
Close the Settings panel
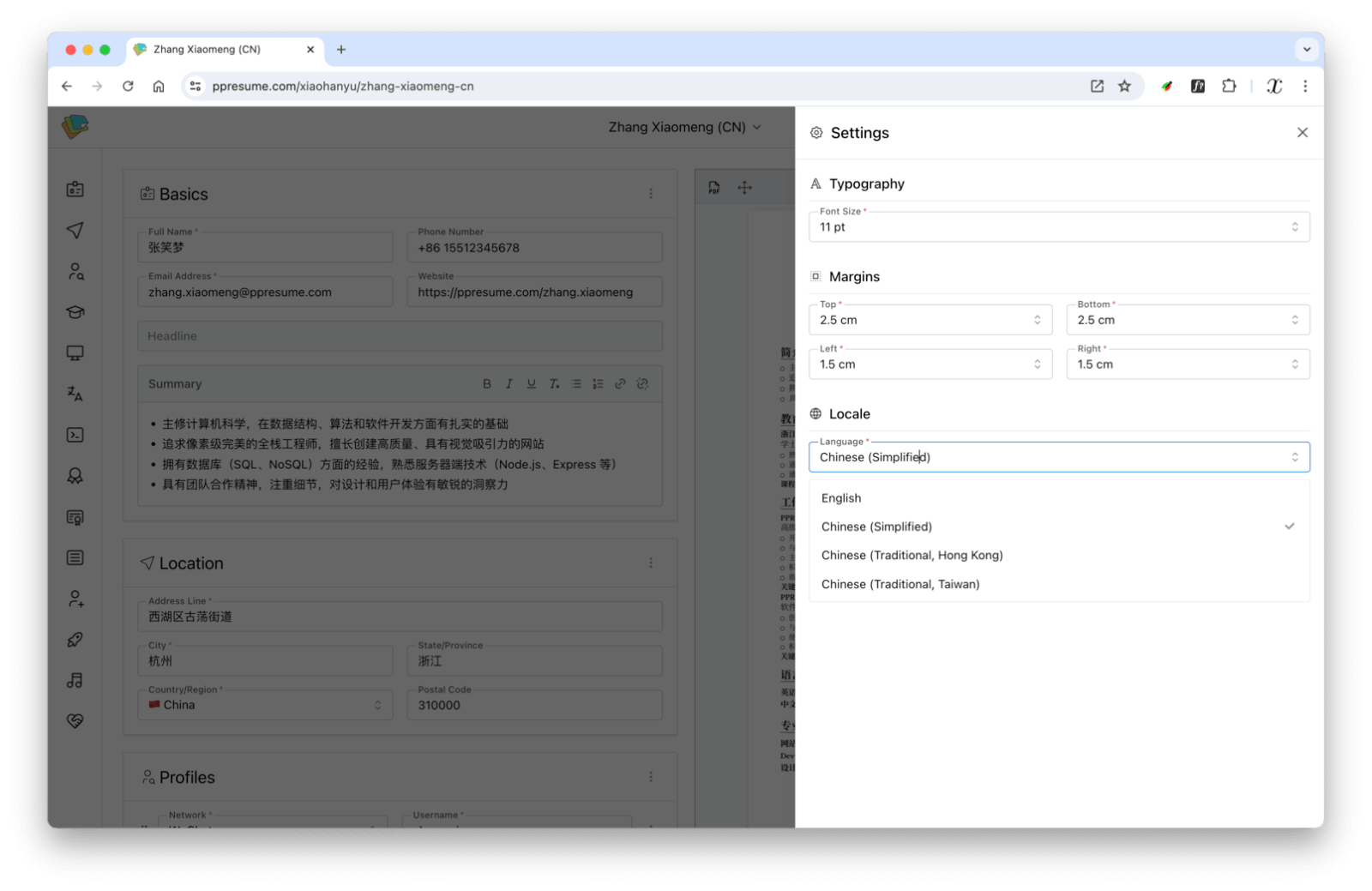(1302, 133)
